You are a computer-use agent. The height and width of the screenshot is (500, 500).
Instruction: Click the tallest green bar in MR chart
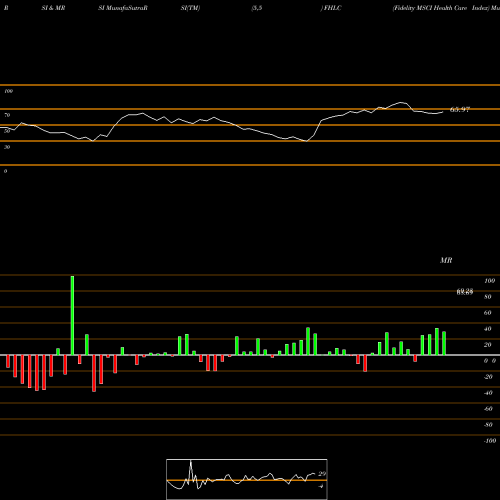[72, 315]
